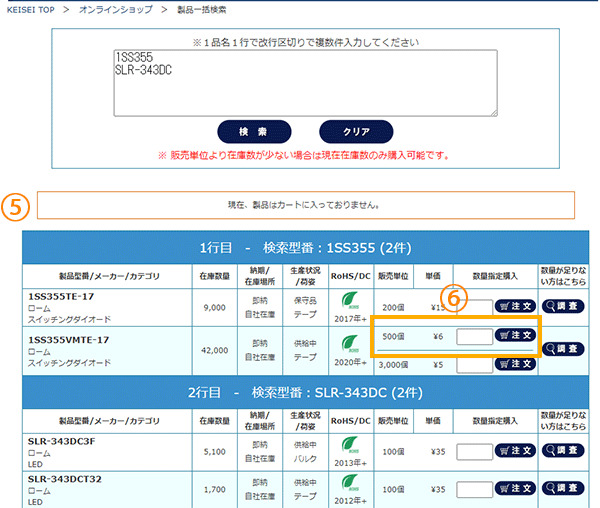Click stock quantity 5,100
The image size is (600, 508).
215,452
